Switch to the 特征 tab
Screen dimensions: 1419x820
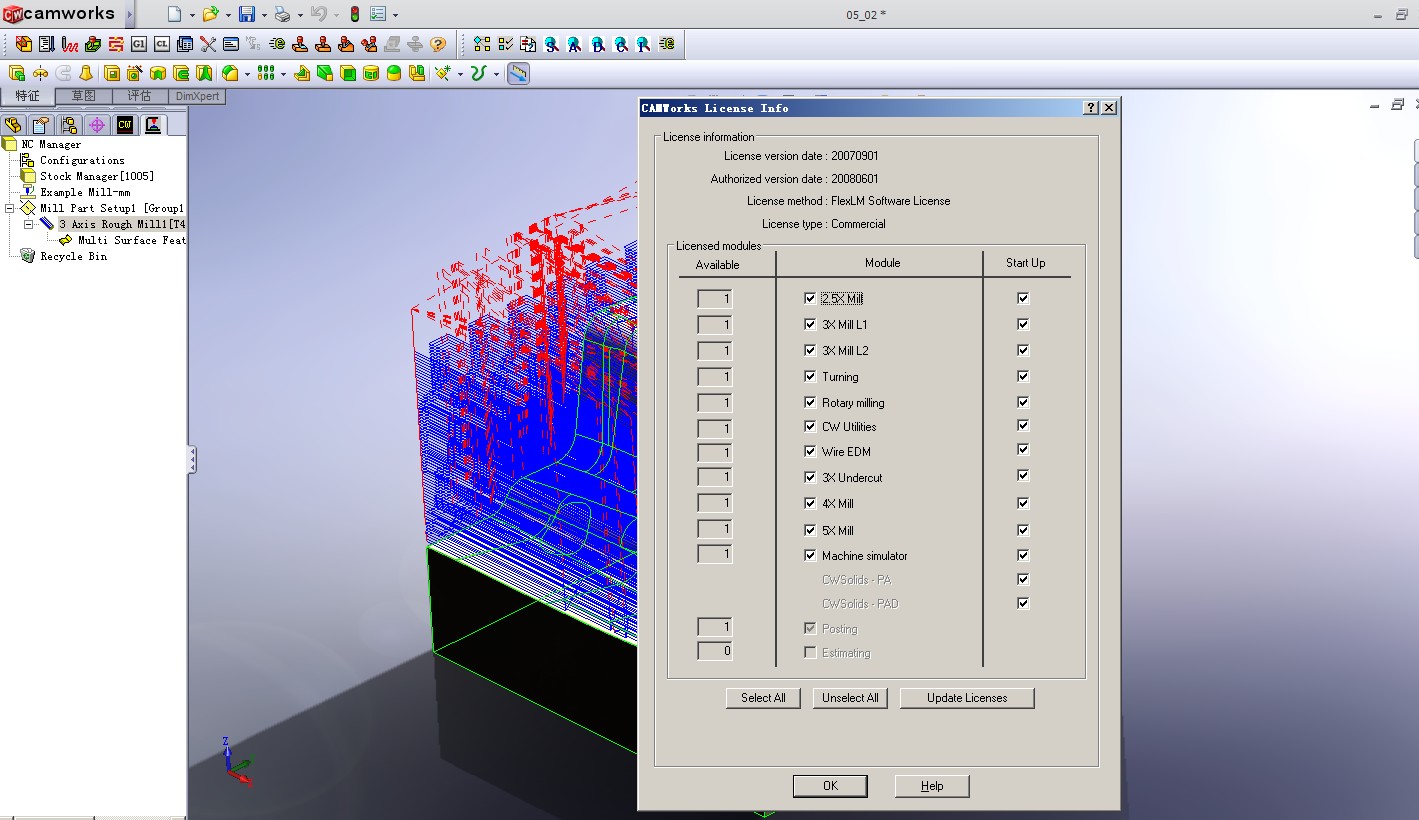pyautogui.click(x=27, y=96)
